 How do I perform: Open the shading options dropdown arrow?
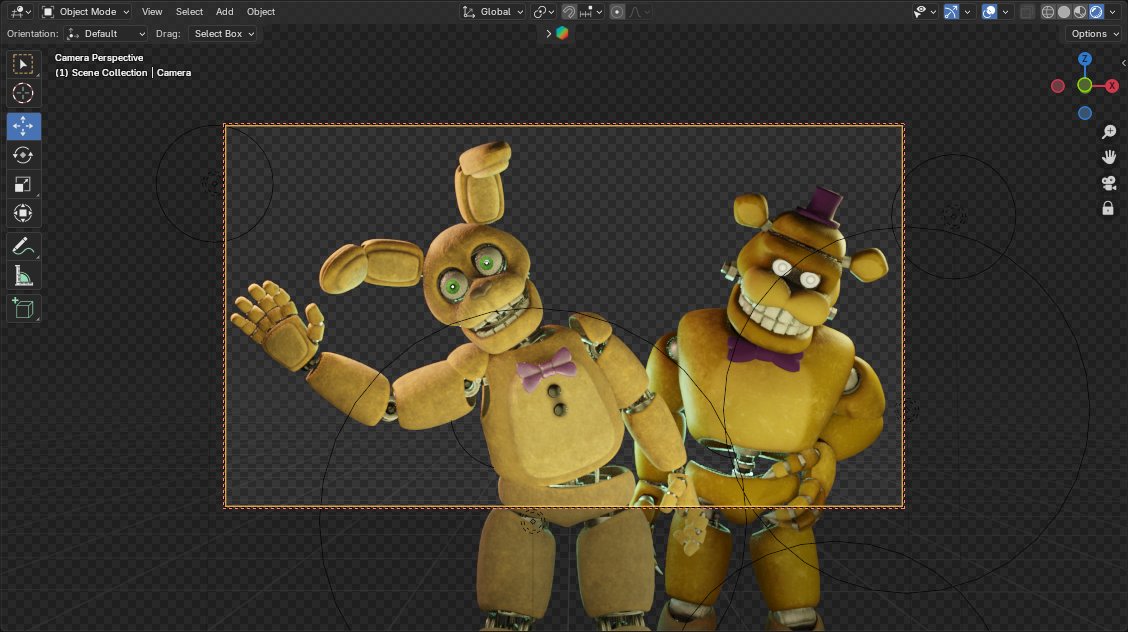1111,12
